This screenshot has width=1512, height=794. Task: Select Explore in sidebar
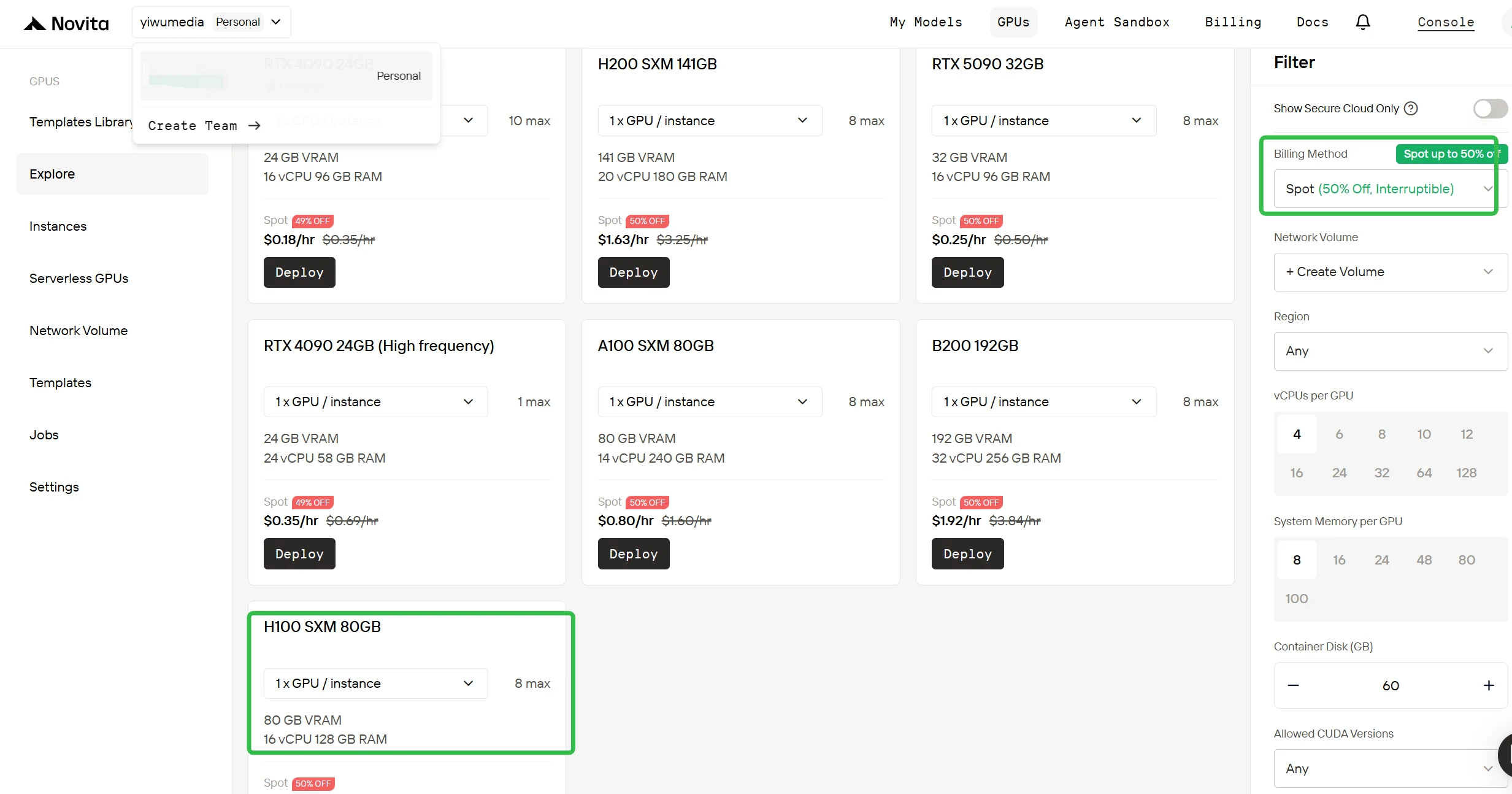[x=112, y=174]
